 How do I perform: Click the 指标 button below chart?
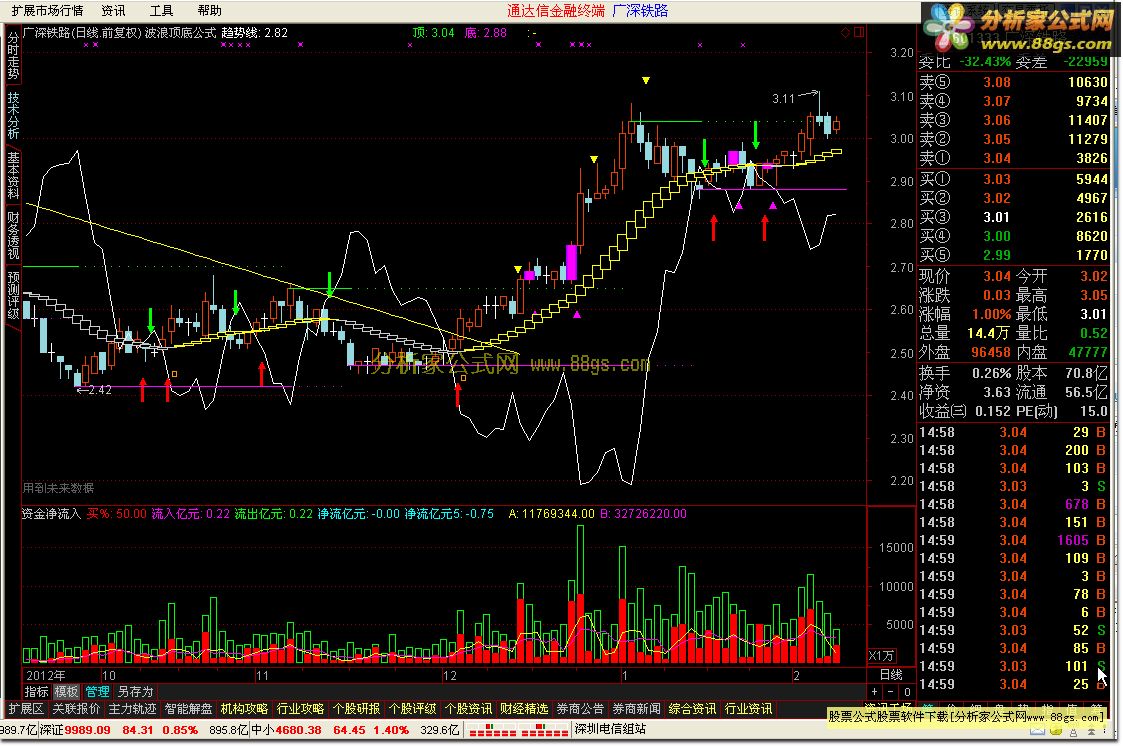tap(37, 692)
